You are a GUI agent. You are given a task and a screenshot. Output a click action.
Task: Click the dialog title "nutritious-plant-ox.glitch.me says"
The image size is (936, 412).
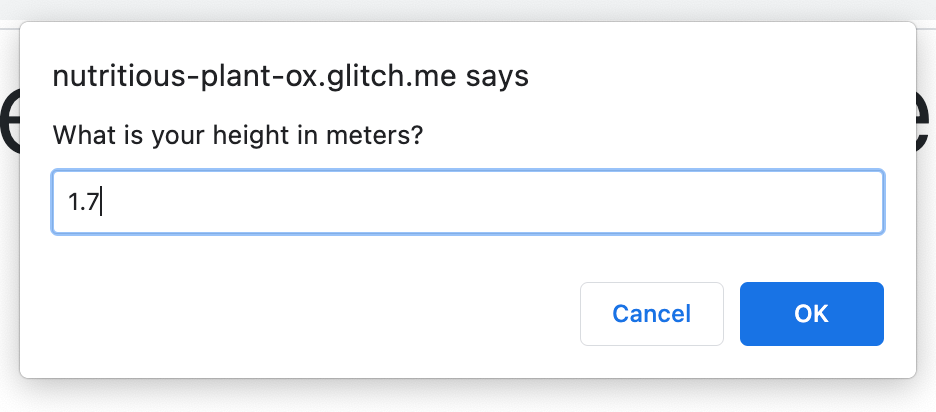tap(290, 77)
